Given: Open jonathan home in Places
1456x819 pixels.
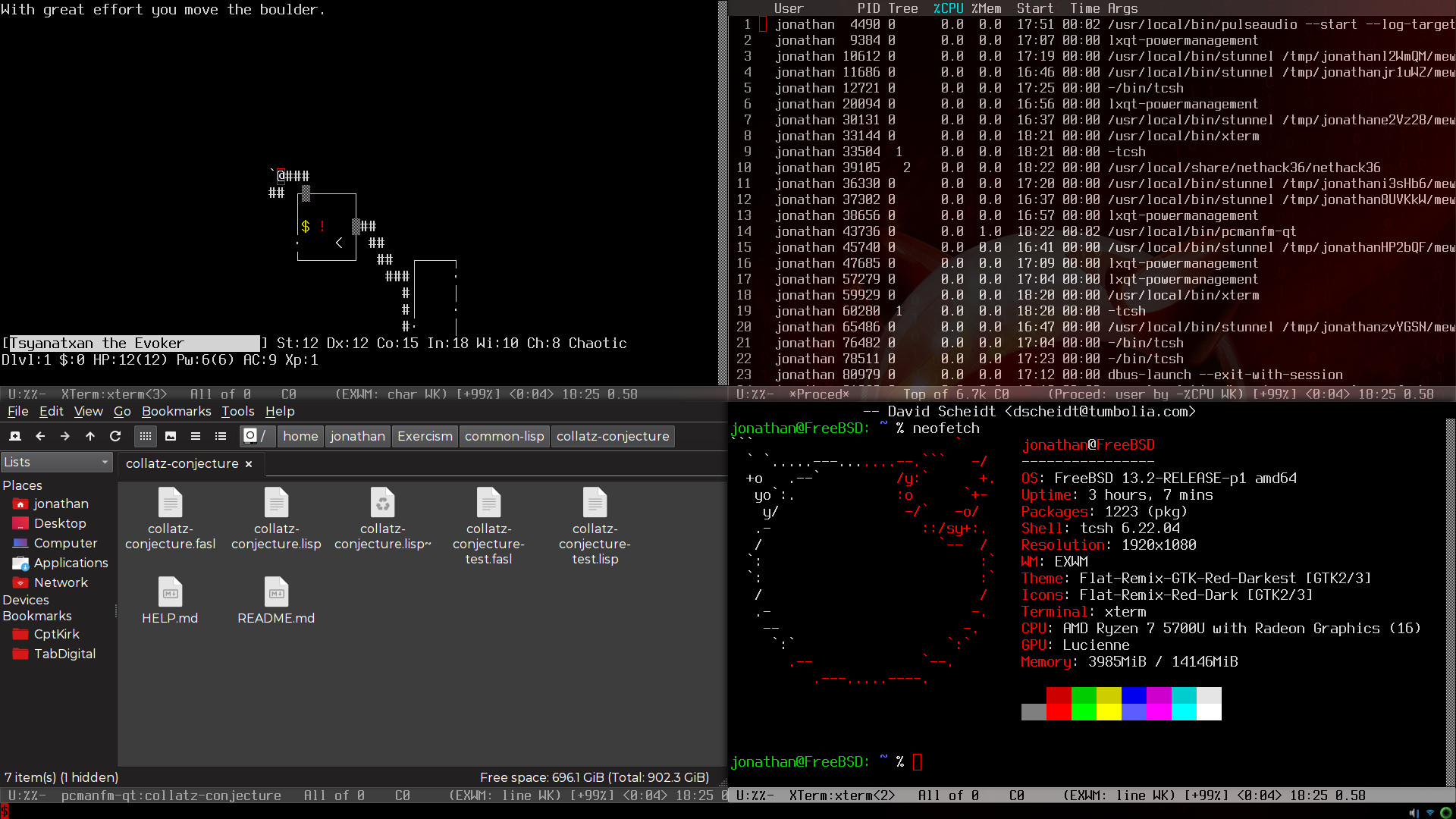Looking at the screenshot, I should point(51,504).
